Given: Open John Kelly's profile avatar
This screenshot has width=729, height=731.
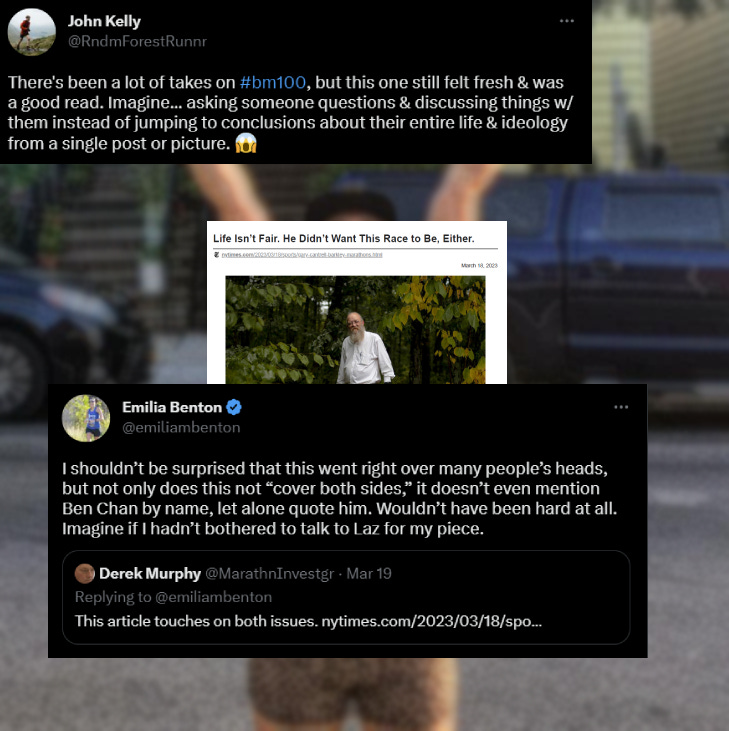Looking at the screenshot, I should tap(32, 32).
